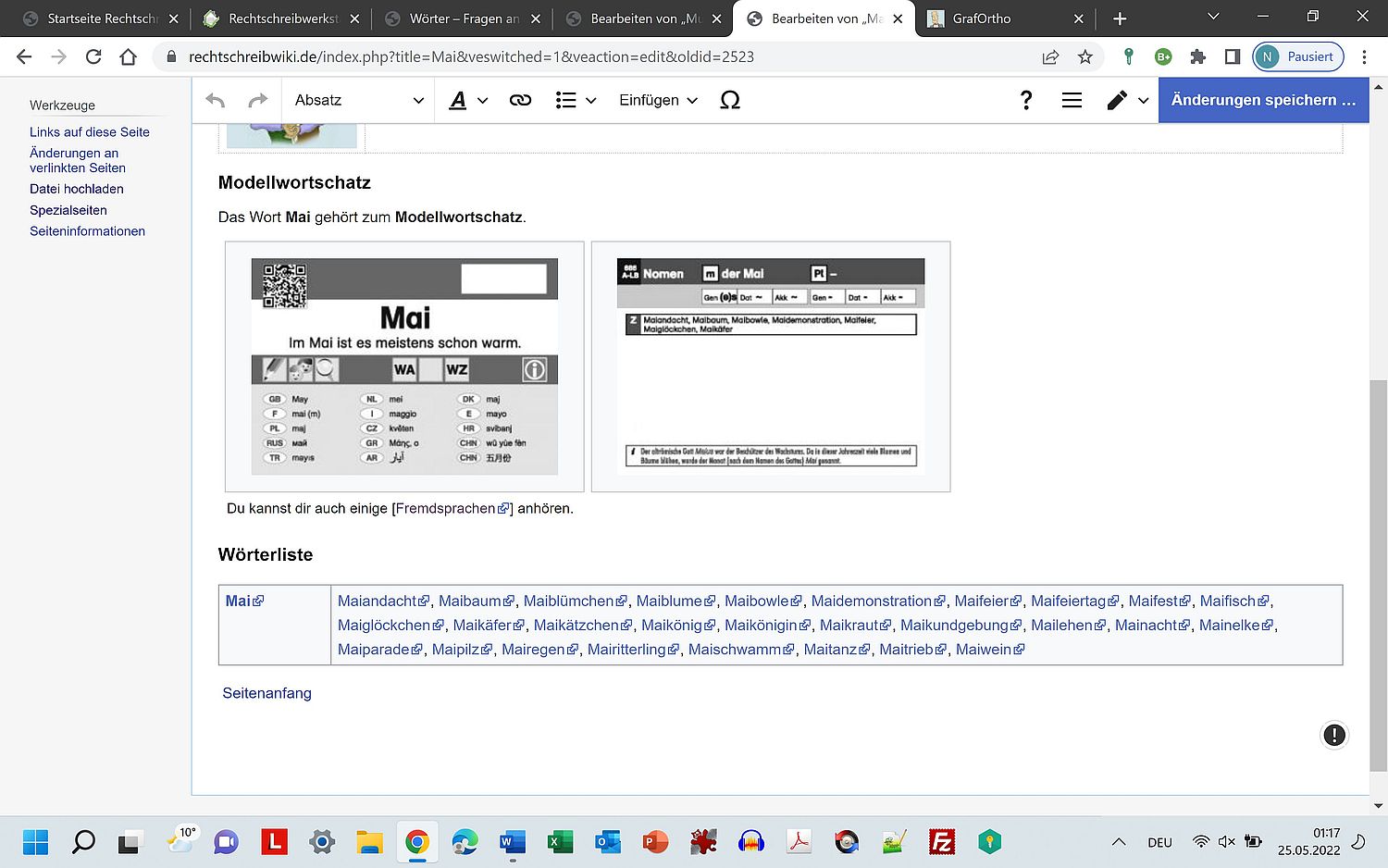Expand the list structure dropdown

576,100
